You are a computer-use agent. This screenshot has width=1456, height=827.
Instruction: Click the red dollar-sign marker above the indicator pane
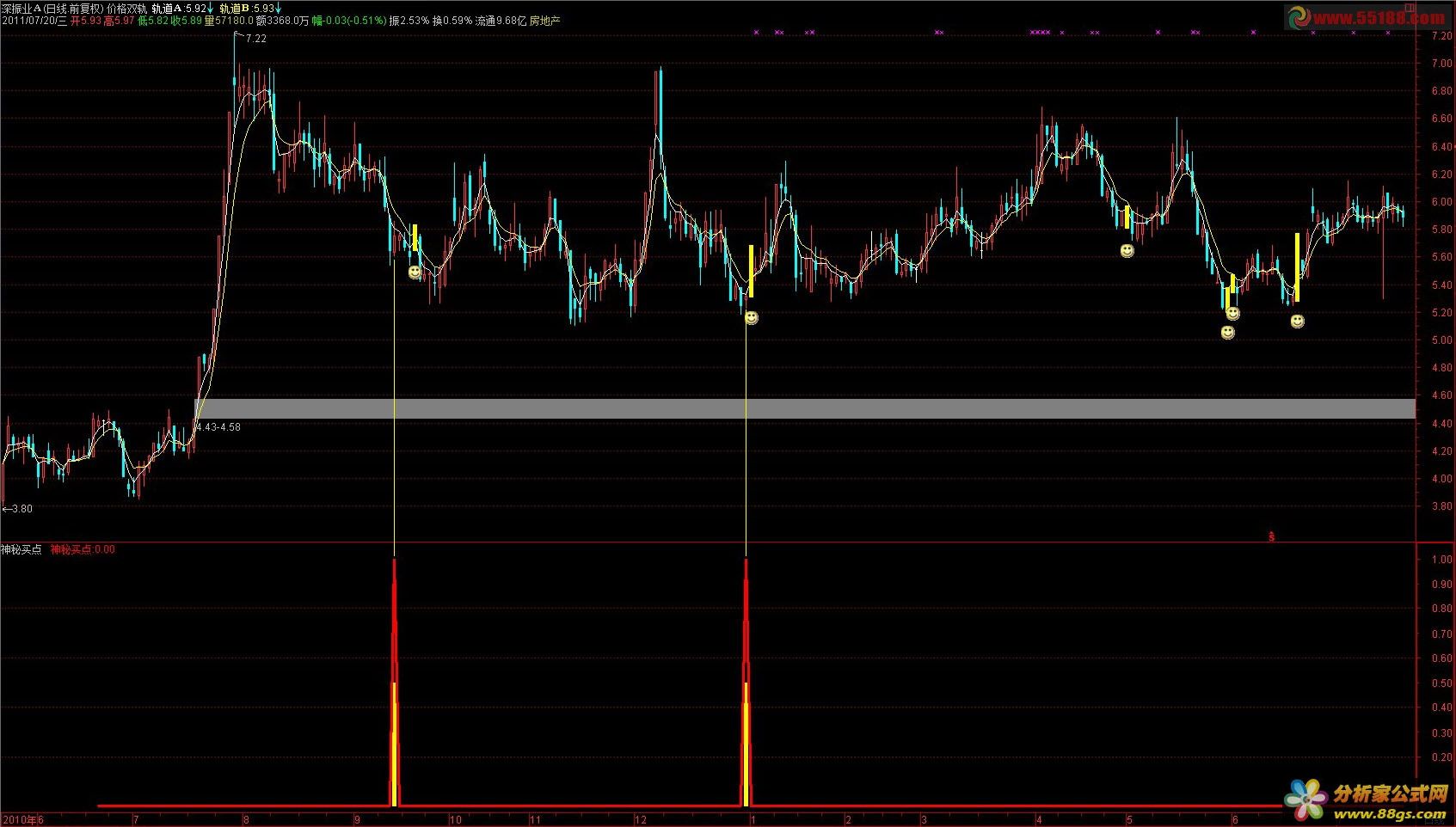click(x=1271, y=536)
